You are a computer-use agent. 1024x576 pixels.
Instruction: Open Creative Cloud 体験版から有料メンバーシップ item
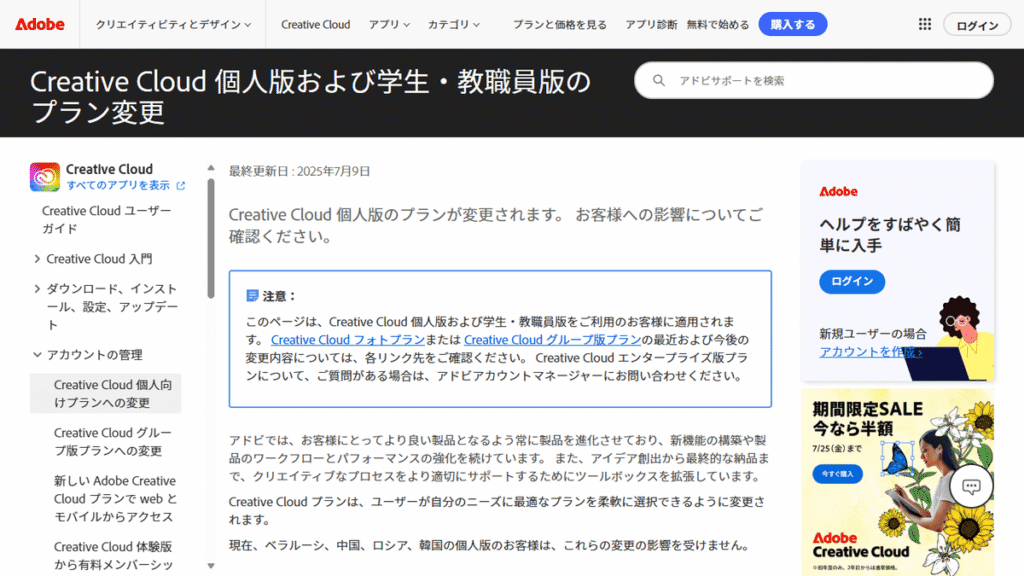click(113, 556)
